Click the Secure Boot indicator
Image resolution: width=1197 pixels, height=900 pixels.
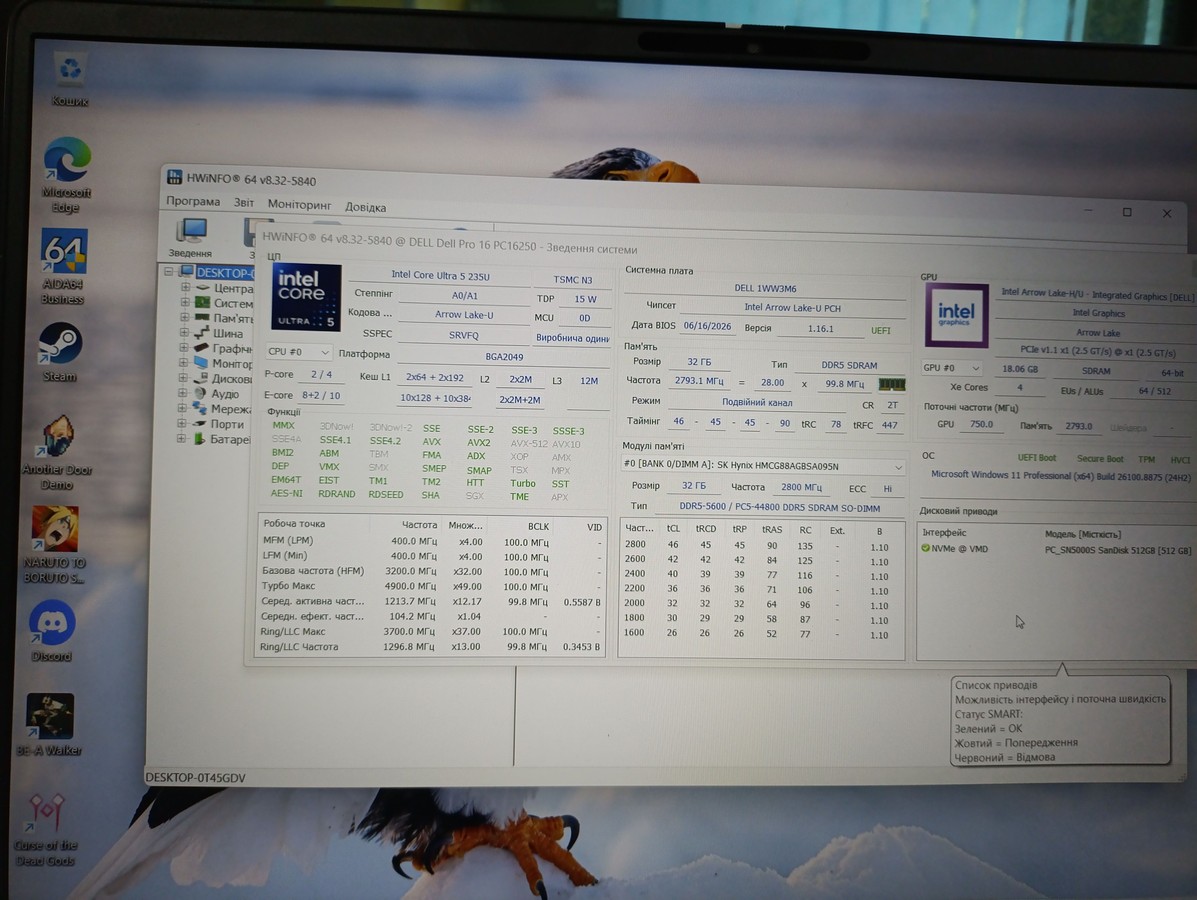[x=1099, y=459]
